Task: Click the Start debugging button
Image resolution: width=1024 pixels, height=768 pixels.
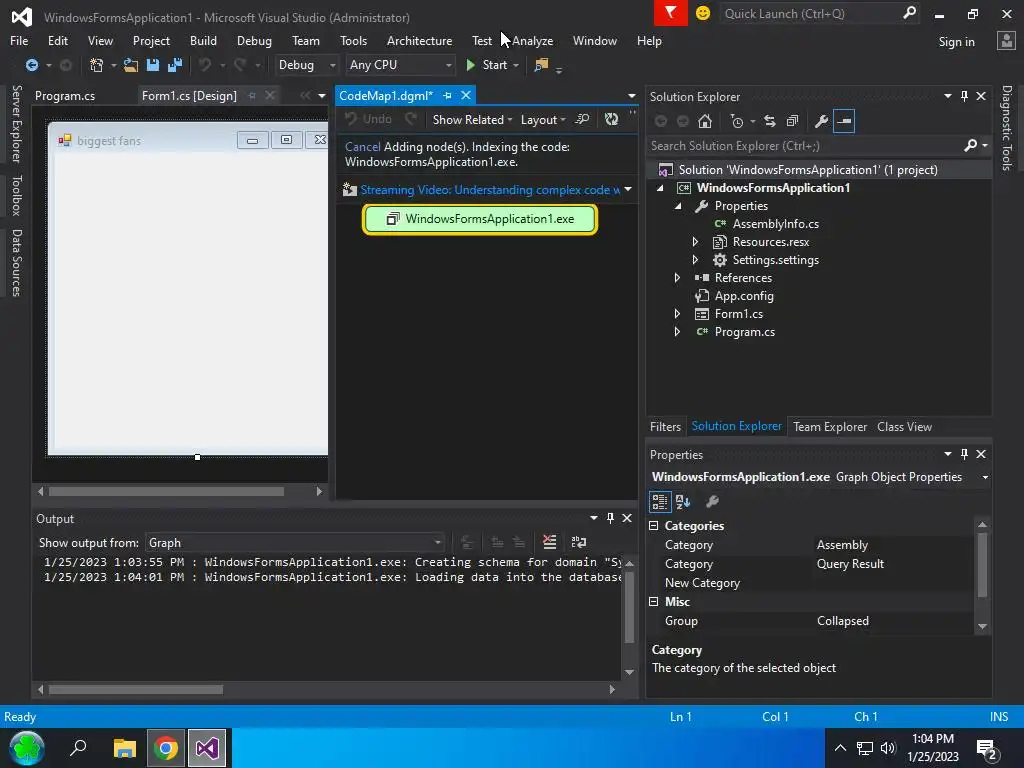Action: point(488,65)
